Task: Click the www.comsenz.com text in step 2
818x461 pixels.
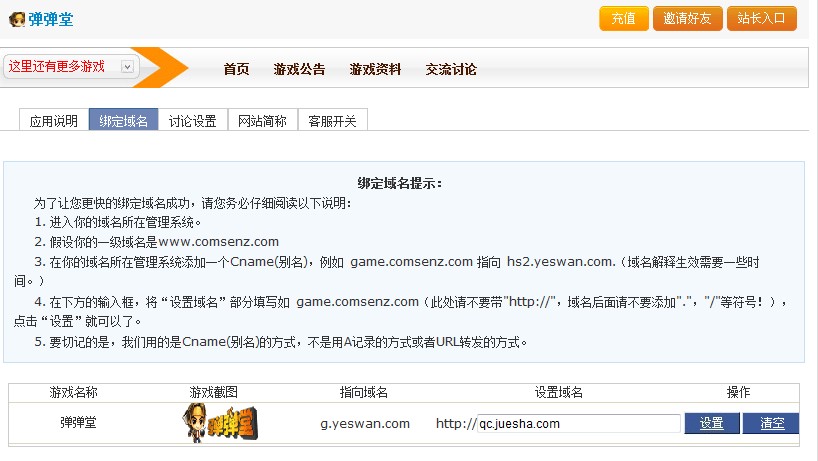Action: pos(219,242)
